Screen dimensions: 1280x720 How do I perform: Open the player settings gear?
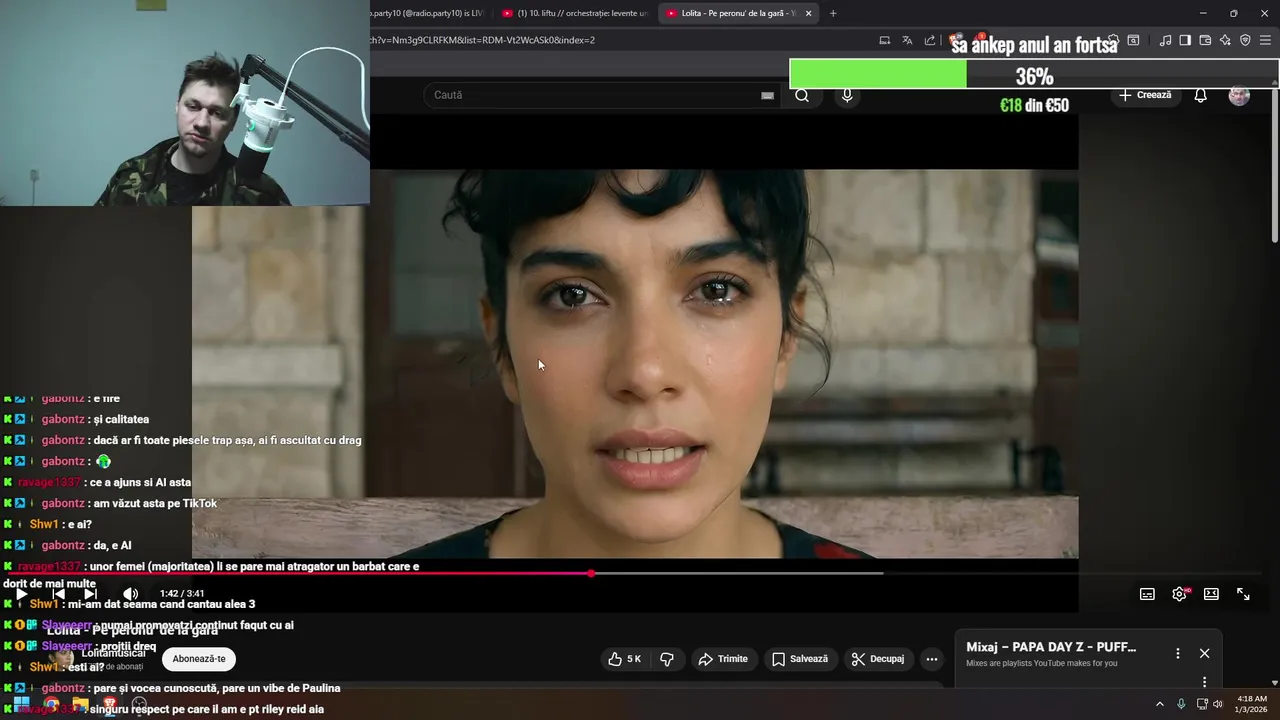coord(1179,594)
